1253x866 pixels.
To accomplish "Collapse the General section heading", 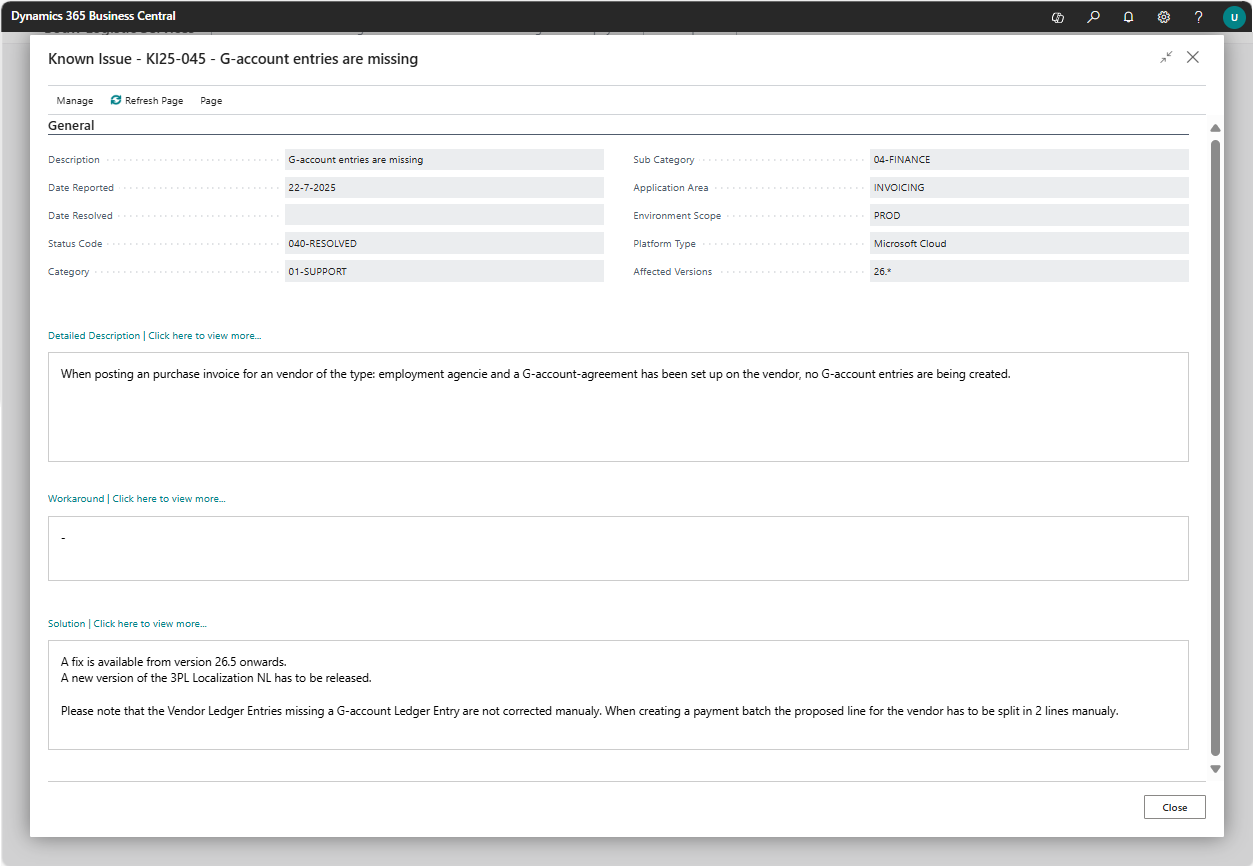I will (x=71, y=126).
